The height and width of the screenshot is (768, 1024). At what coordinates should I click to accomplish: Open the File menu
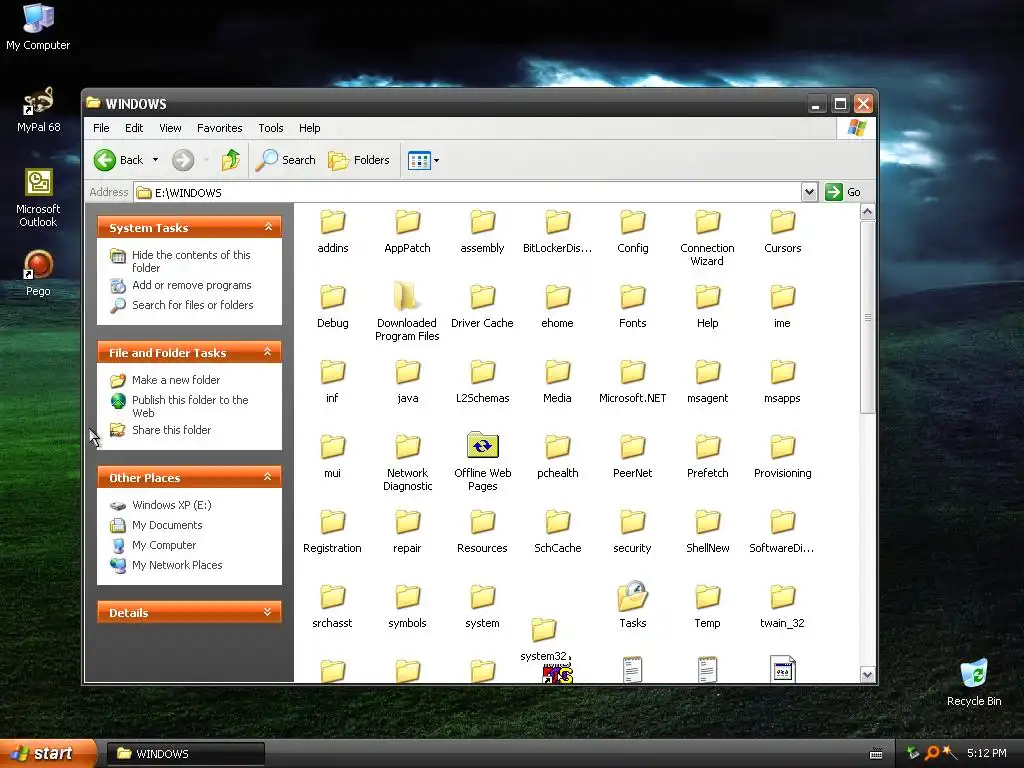click(x=101, y=128)
